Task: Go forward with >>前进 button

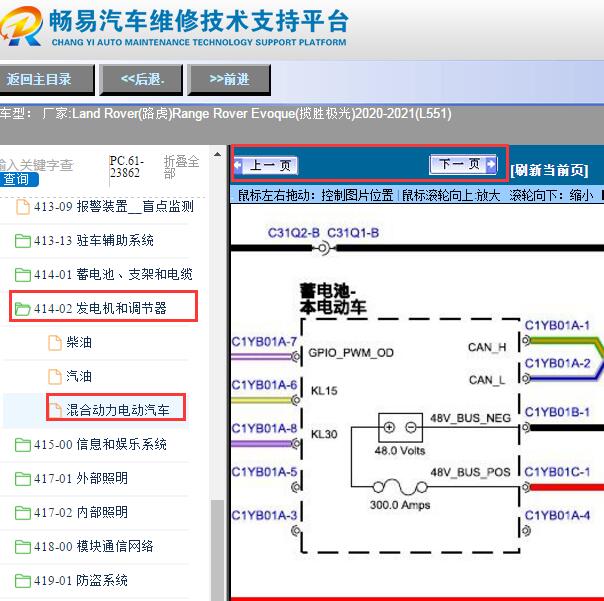Action: click(229, 80)
